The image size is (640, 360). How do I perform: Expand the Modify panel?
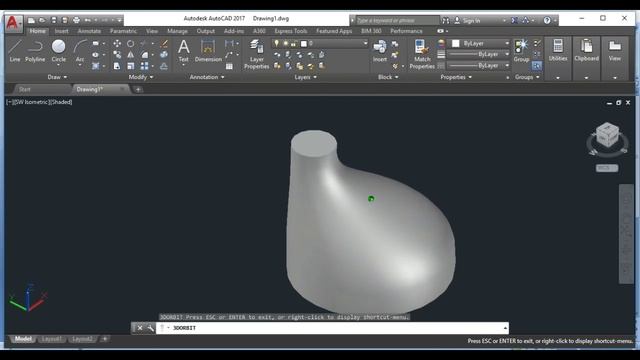[141, 77]
